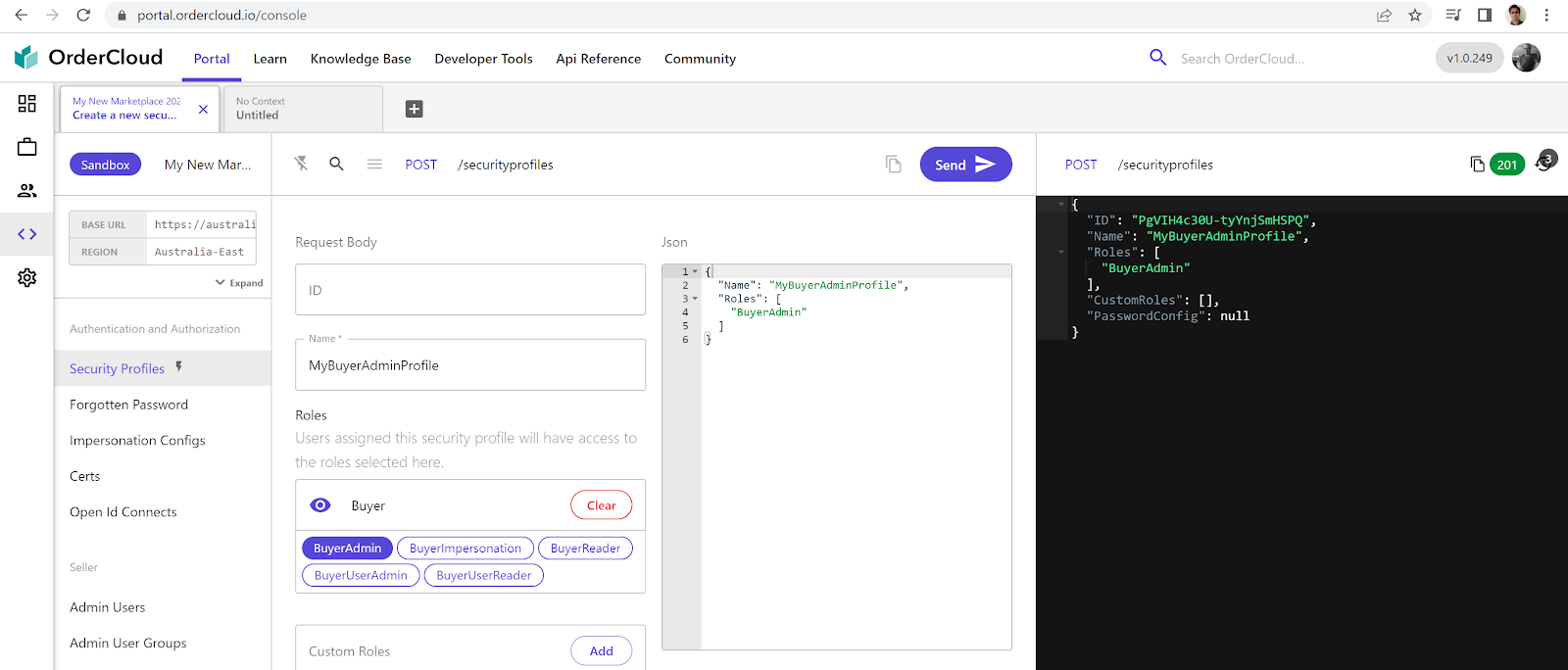
Task: Open Forgotten Password in sidebar
Action: [x=128, y=405]
